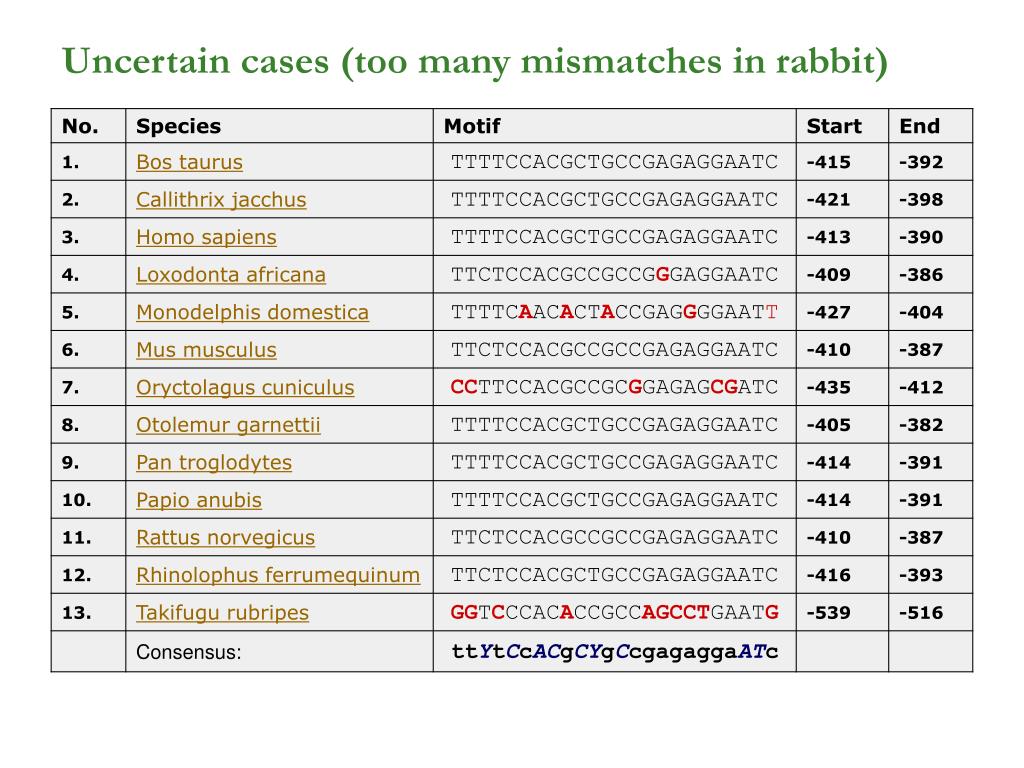This screenshot has width=1024, height=768.
Task: Select the End column header
Action: pyautogui.click(x=920, y=126)
